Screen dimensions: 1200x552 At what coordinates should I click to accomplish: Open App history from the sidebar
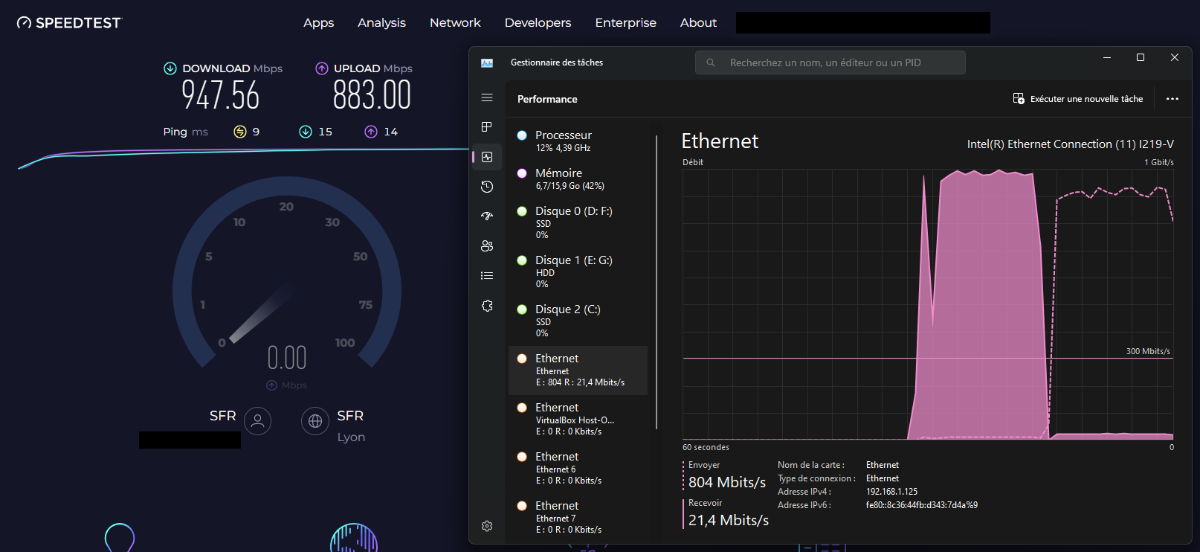[x=487, y=187]
